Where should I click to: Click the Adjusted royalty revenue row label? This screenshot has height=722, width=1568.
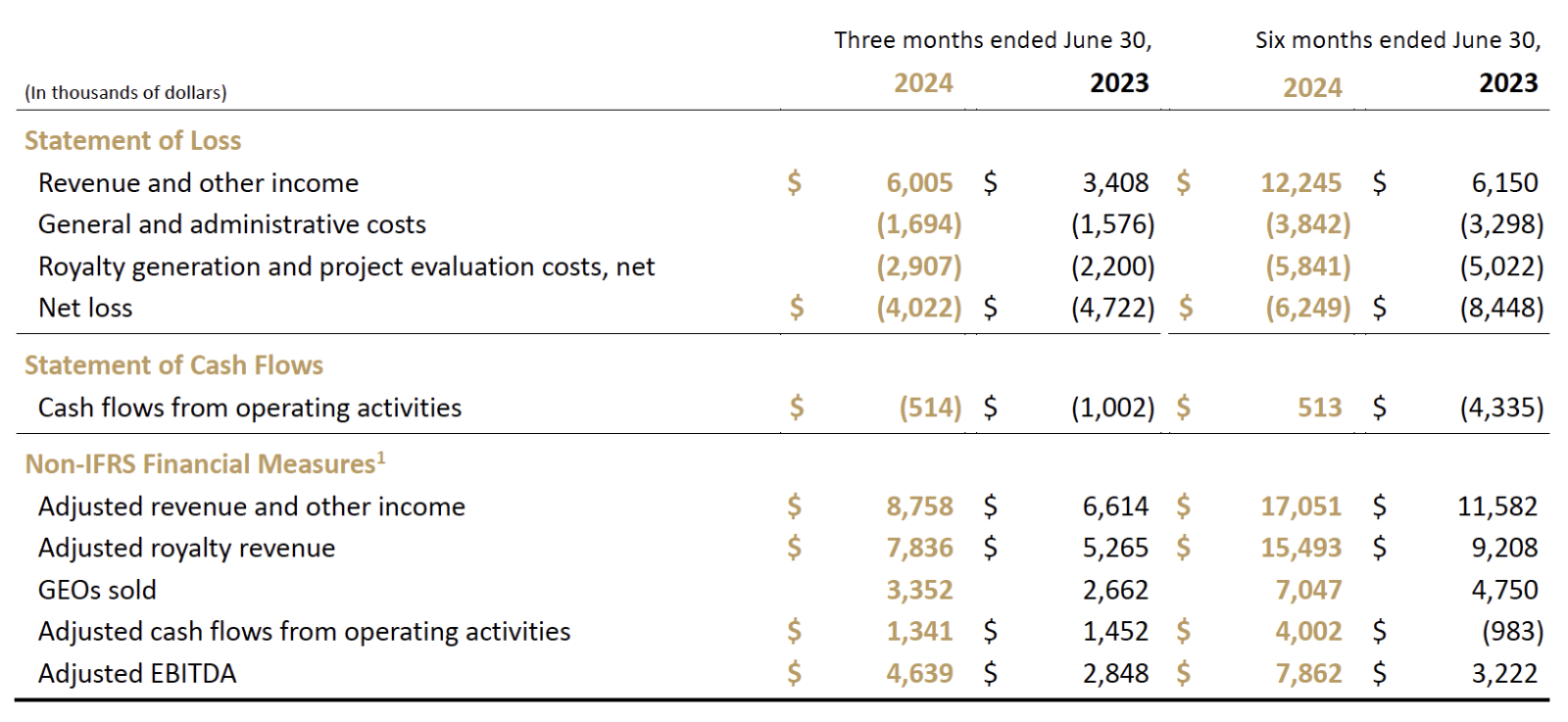(x=186, y=548)
